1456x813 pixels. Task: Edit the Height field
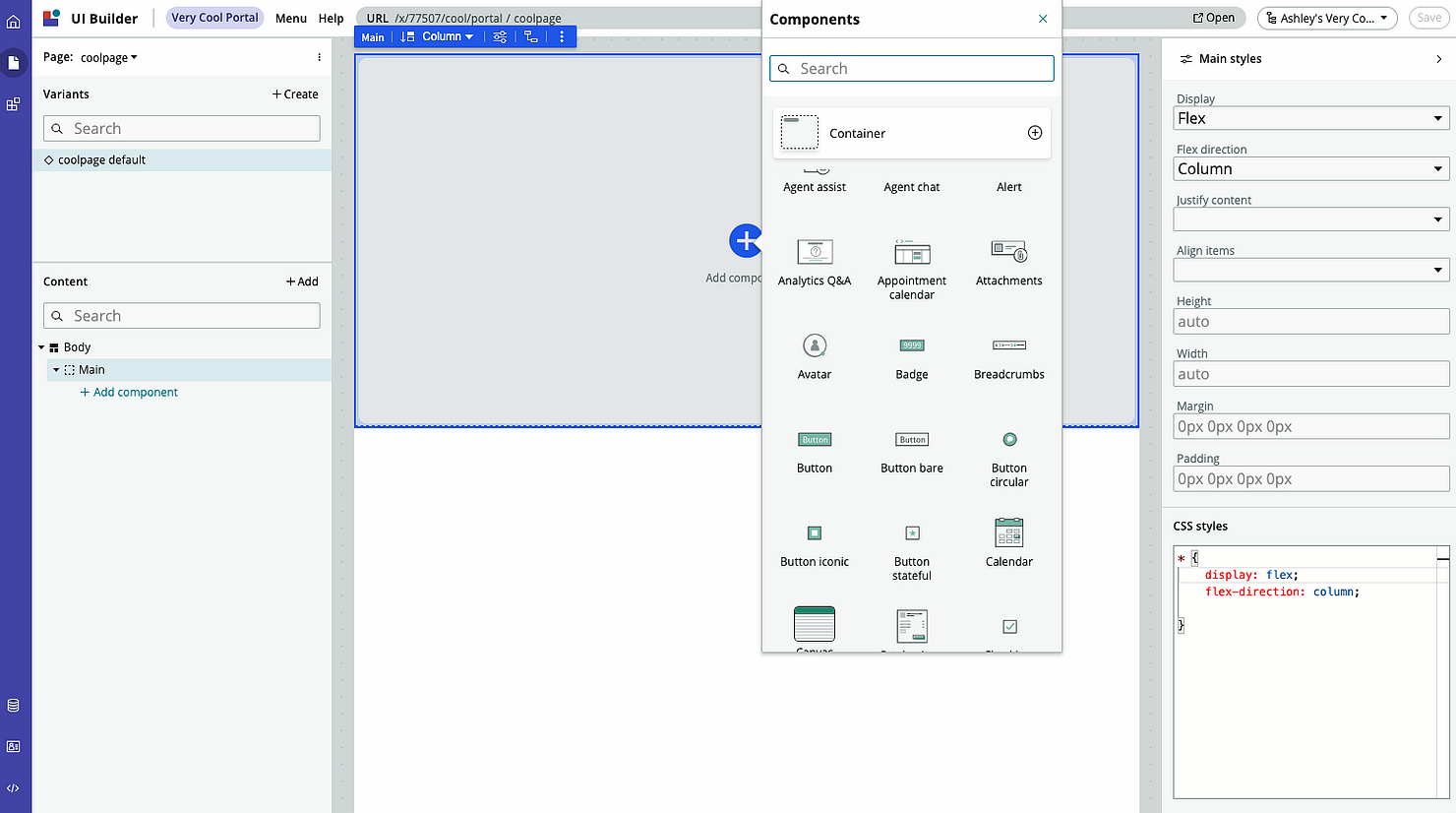(x=1311, y=322)
